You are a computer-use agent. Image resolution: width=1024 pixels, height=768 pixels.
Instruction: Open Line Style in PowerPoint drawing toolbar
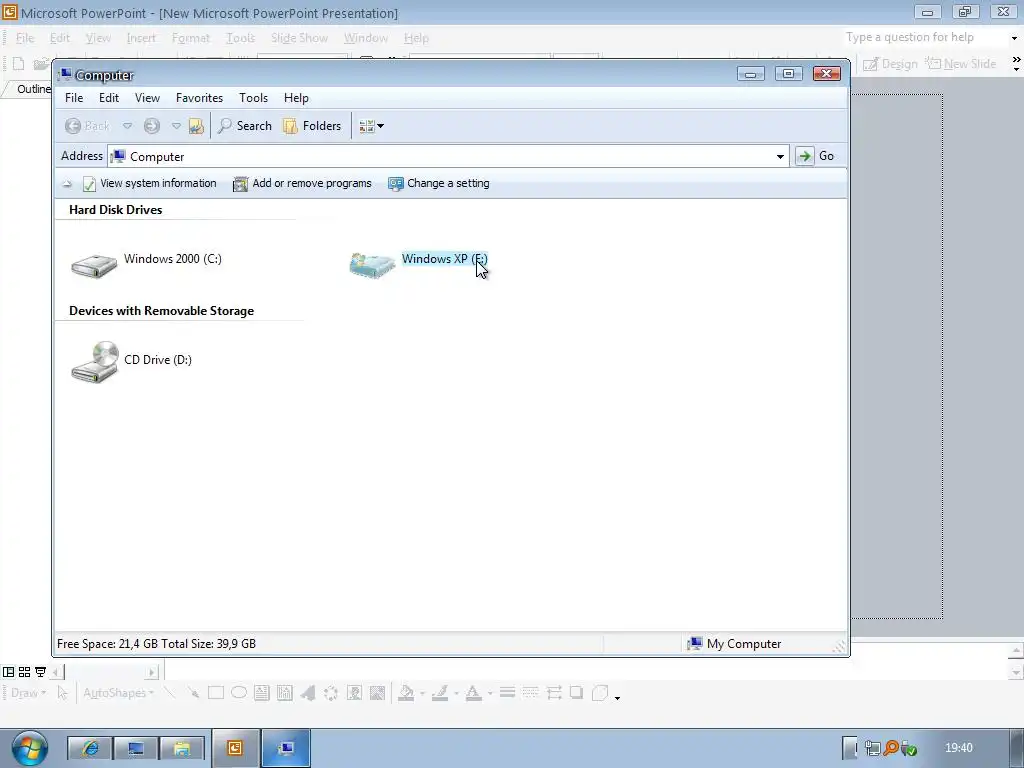pos(507,693)
